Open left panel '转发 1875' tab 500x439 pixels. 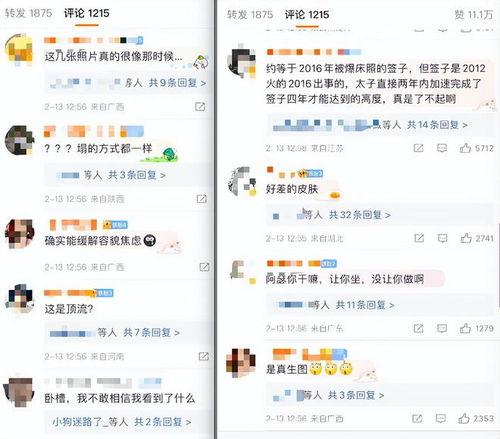pyautogui.click(x=28, y=13)
